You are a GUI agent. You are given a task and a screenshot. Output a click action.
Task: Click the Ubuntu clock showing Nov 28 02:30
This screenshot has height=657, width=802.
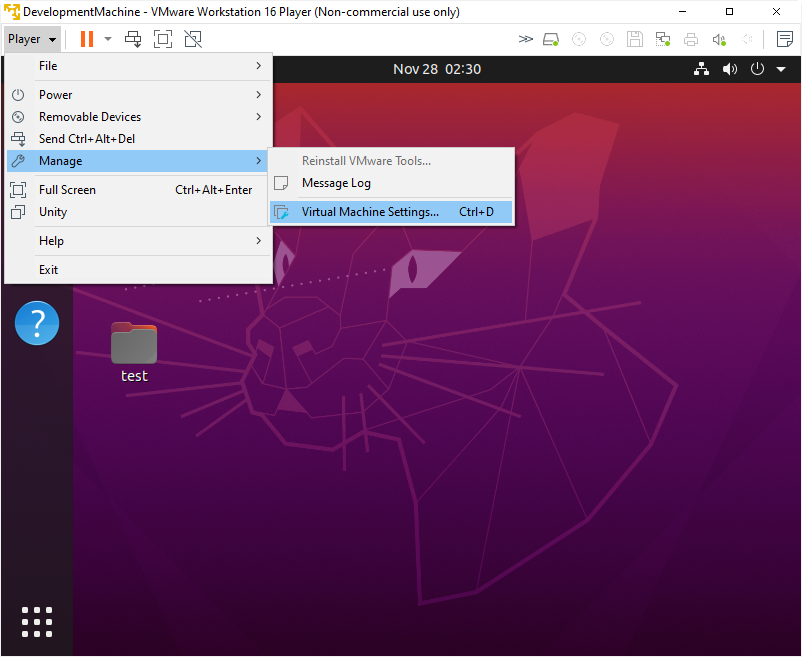[437, 69]
